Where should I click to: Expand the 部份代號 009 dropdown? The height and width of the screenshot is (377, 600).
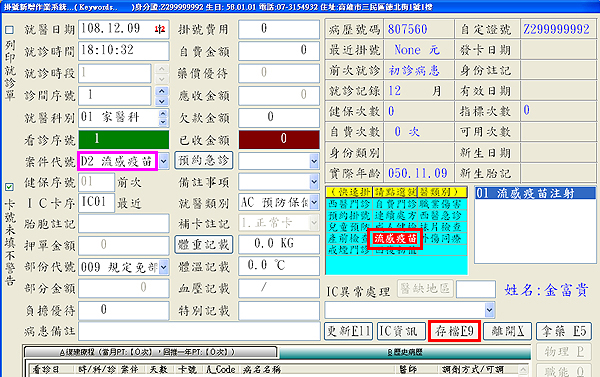pos(164,267)
